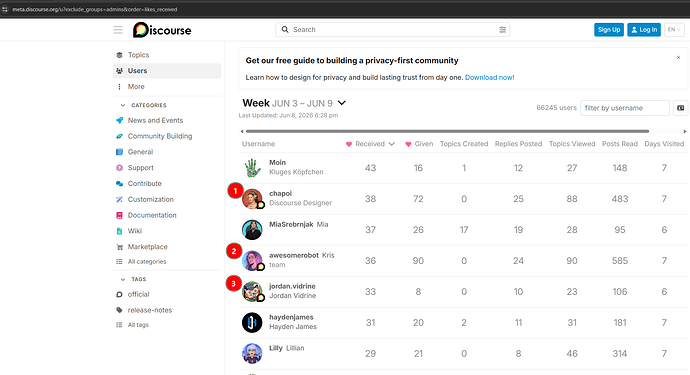This screenshot has height=375, width=690.
Task: Select 'Discourse Designer' title under chapoi
Action: (x=301, y=203)
